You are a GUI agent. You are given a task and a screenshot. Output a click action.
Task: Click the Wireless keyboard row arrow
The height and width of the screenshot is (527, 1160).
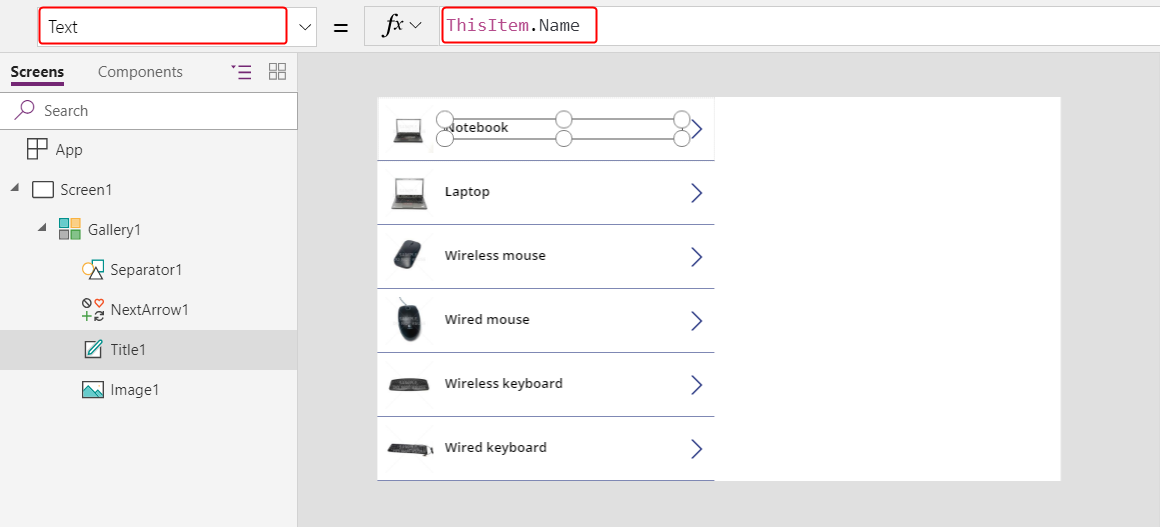pyautogui.click(x=696, y=385)
